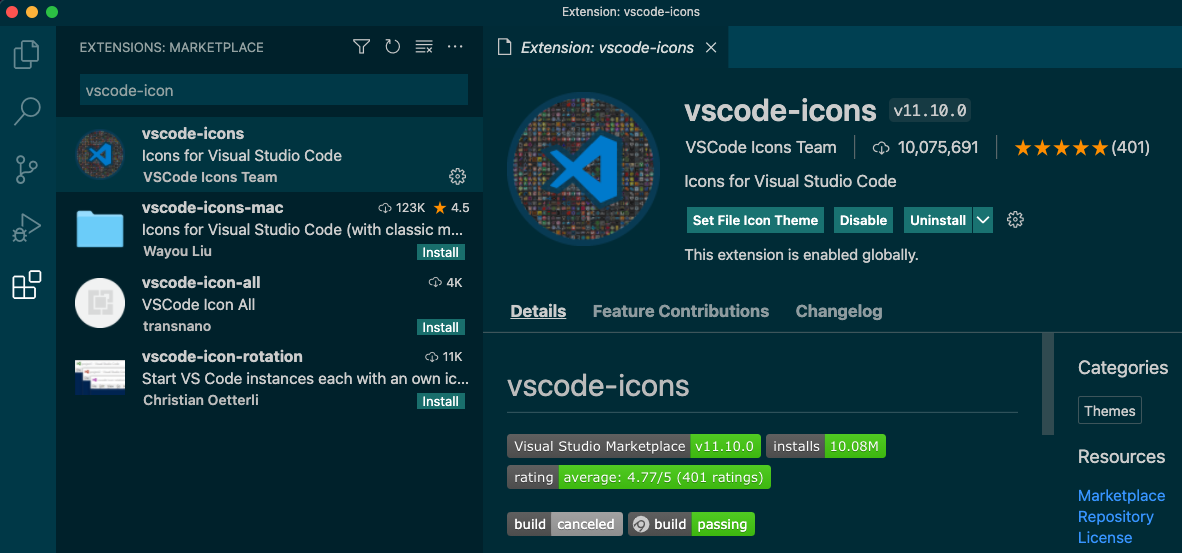This screenshot has width=1182, height=553.
Task: Click the vscode-icons-mac folder icon
Action: pos(100,229)
